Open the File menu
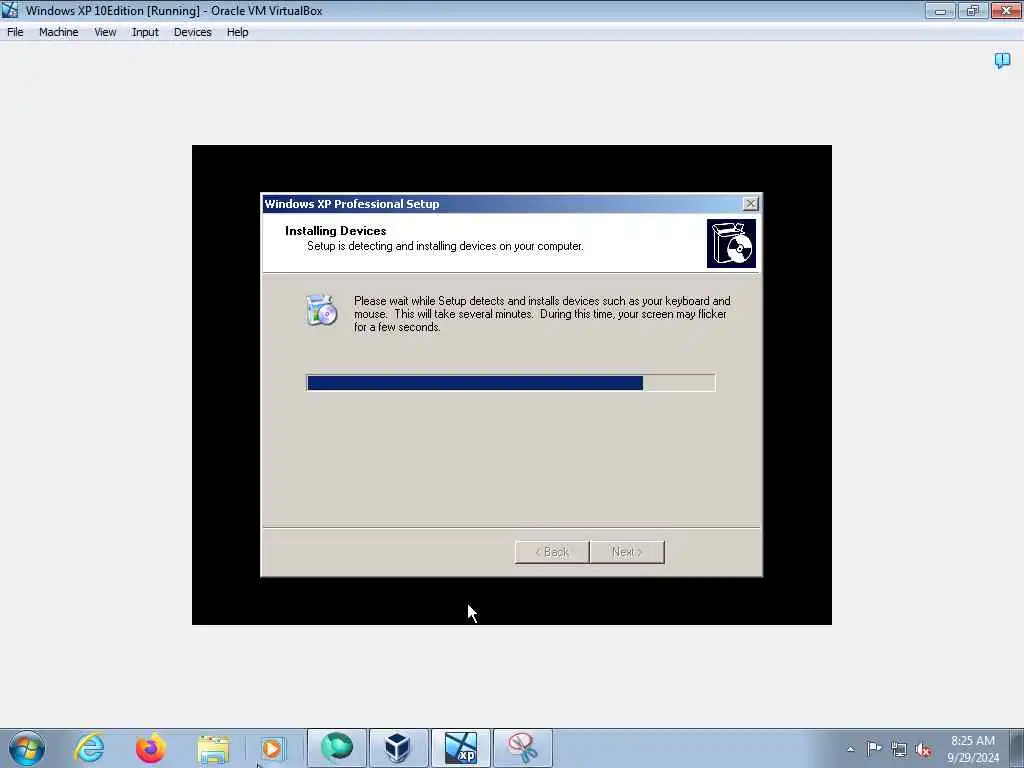The height and width of the screenshot is (768, 1024). tap(15, 32)
